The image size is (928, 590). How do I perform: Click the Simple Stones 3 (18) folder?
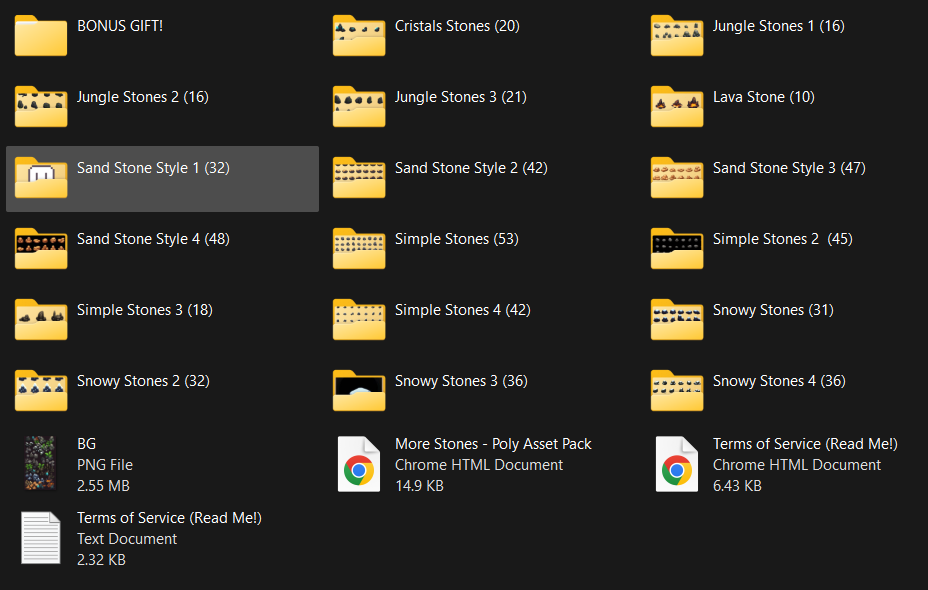pos(113,320)
